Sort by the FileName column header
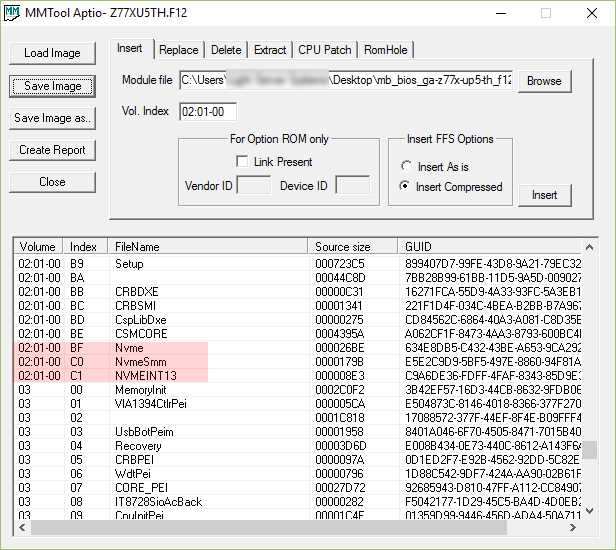 point(207,247)
